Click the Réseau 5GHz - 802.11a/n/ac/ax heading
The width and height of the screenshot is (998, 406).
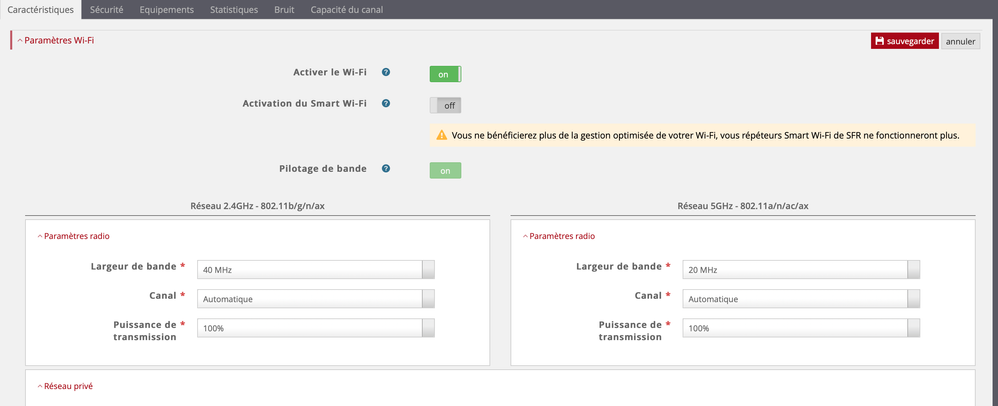[743, 206]
